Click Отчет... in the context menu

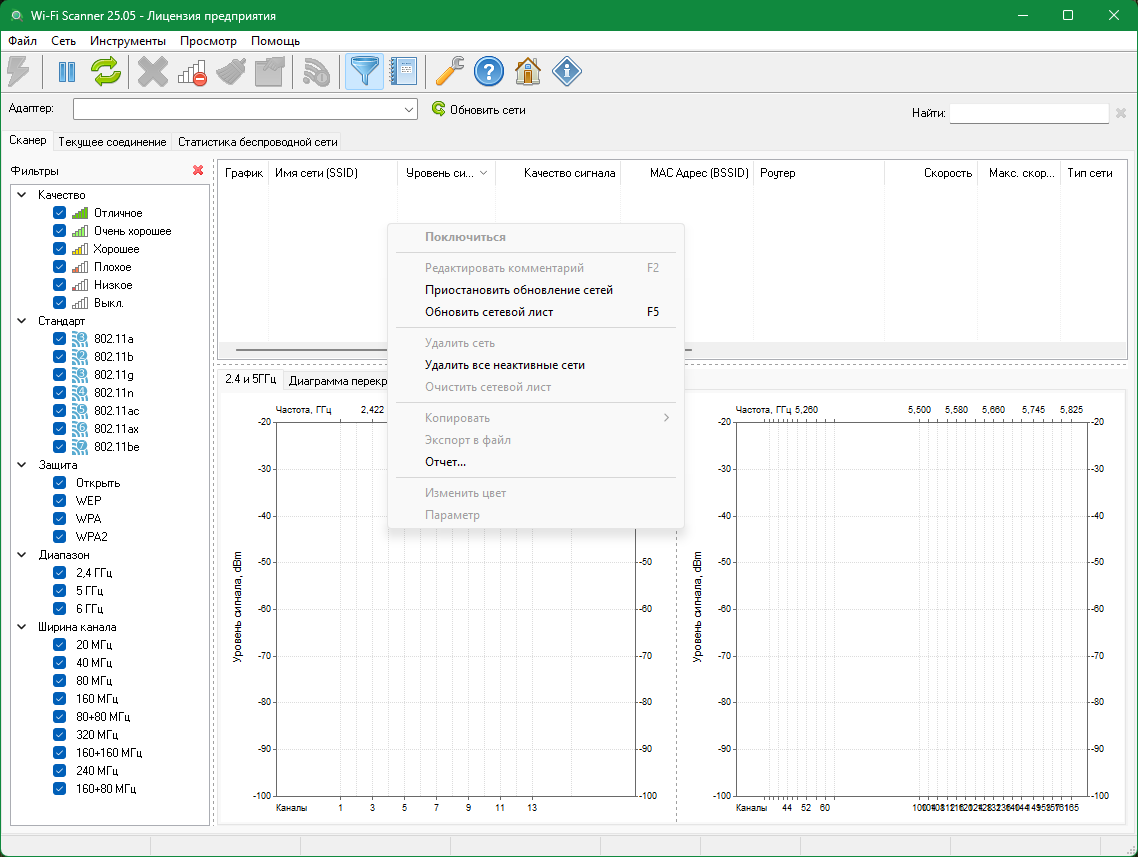536,462
